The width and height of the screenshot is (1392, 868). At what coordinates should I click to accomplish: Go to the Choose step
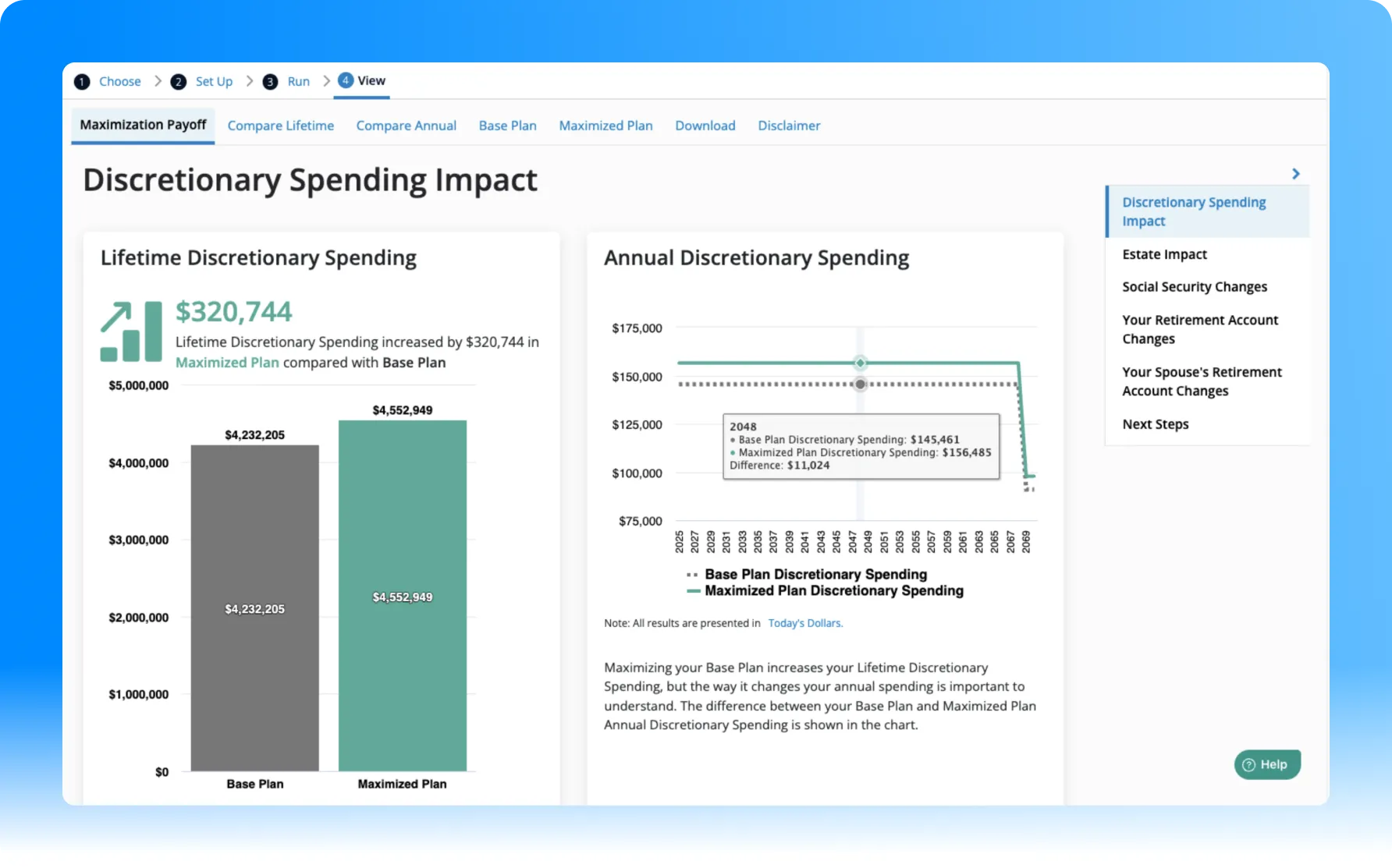coord(120,82)
